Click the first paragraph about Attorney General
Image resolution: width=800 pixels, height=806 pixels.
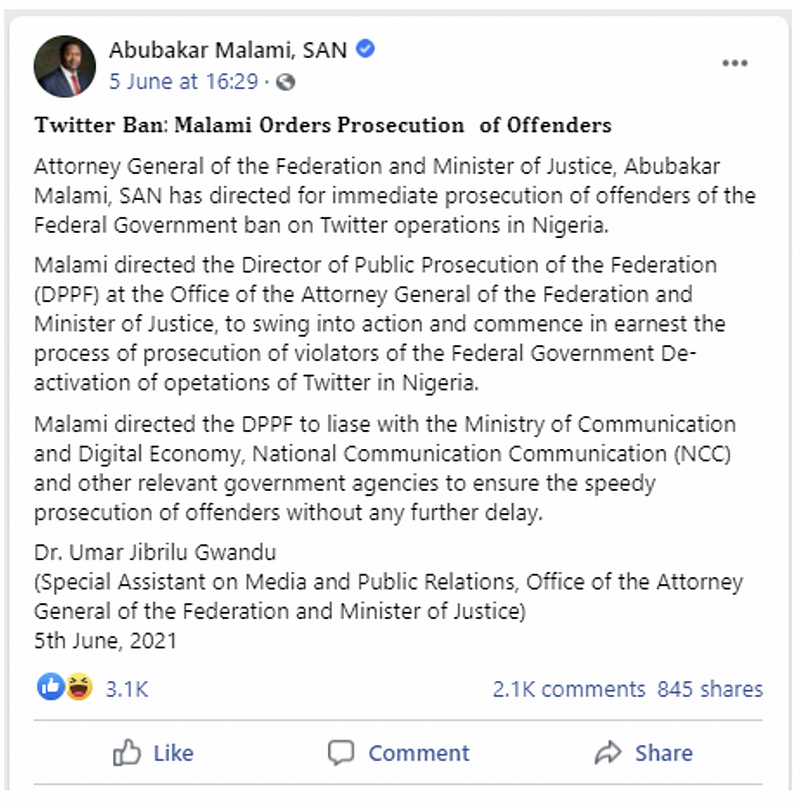(395, 196)
